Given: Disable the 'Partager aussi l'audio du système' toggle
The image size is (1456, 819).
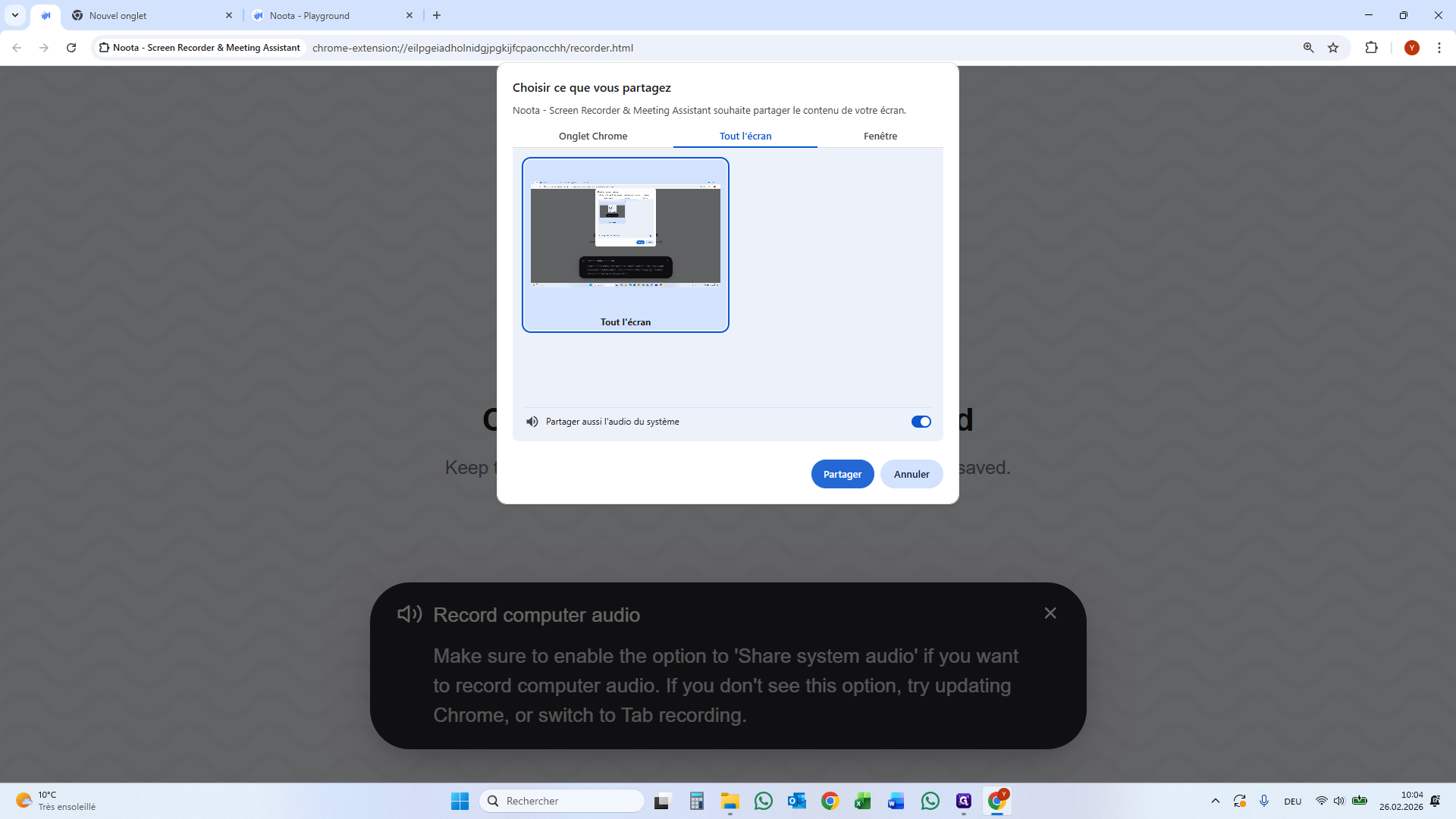Looking at the screenshot, I should point(920,422).
